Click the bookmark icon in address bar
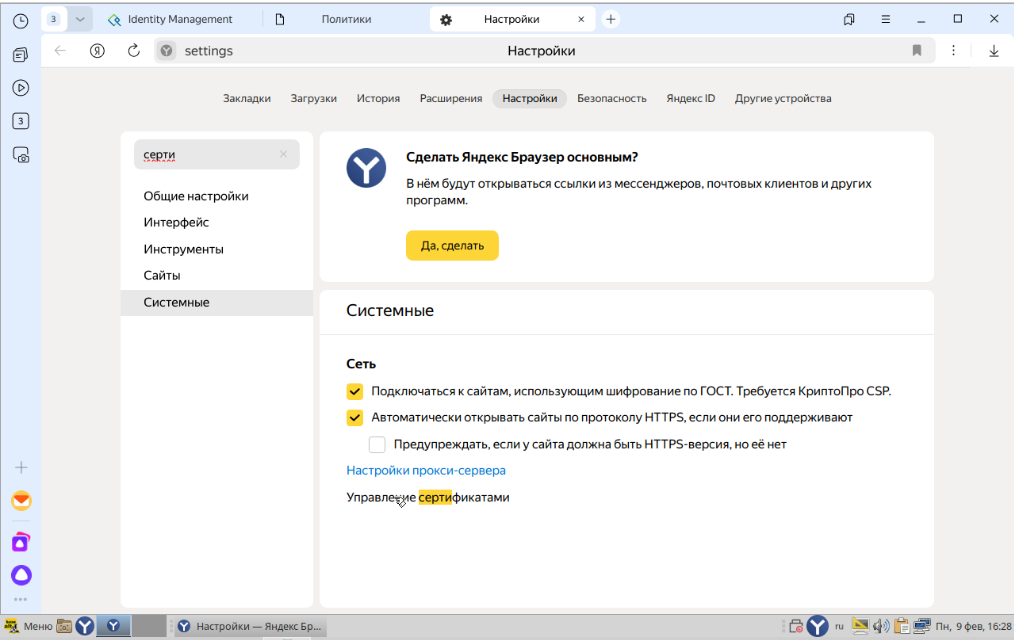 (917, 51)
